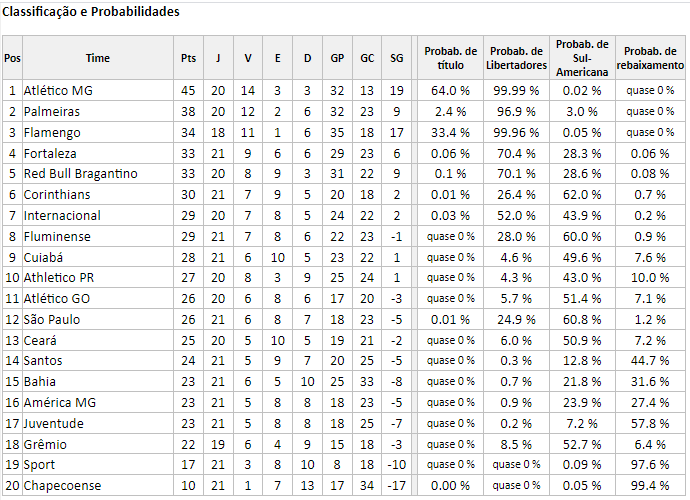Image resolution: width=690 pixels, height=500 pixels.
Task: Click the Probab. de rebaixamento header
Action: pos(650,58)
